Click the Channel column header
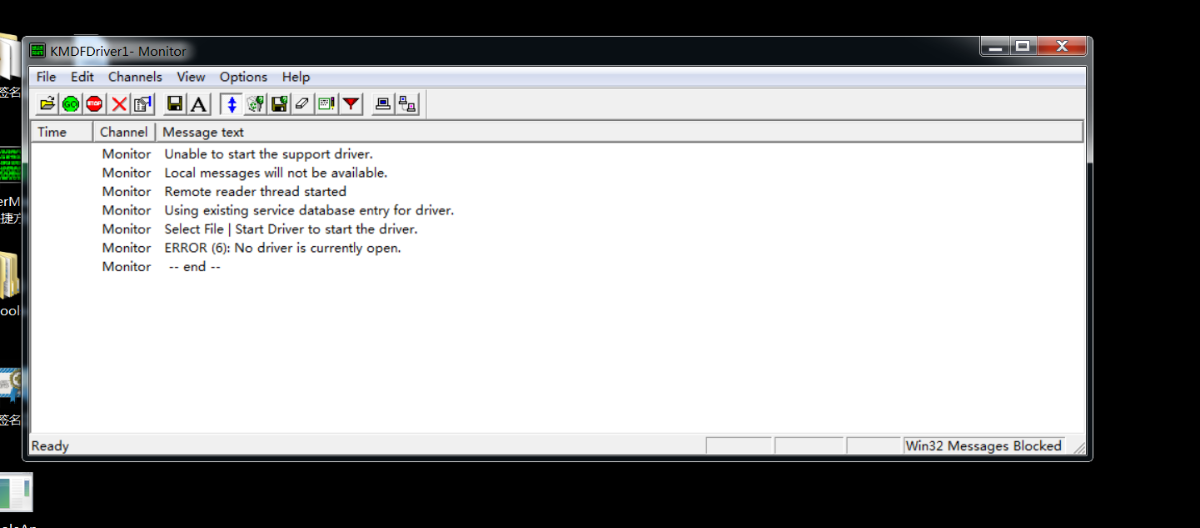The height and width of the screenshot is (528, 1200). (x=124, y=132)
